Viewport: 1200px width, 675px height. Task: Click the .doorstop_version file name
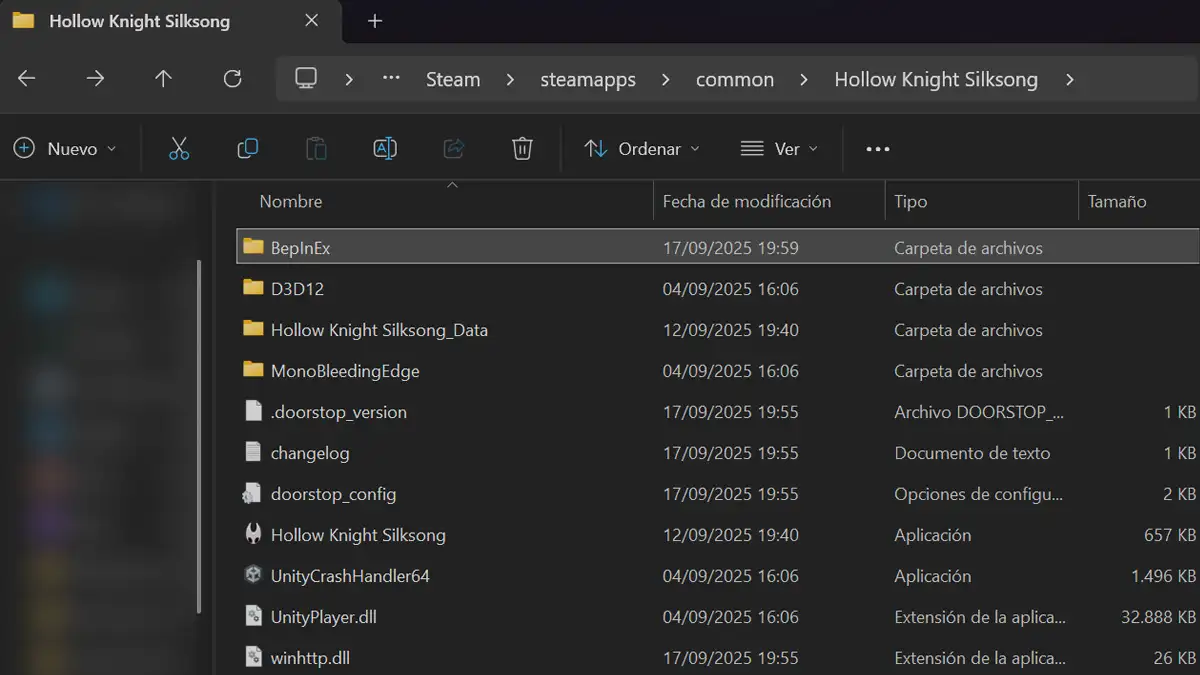pos(338,412)
